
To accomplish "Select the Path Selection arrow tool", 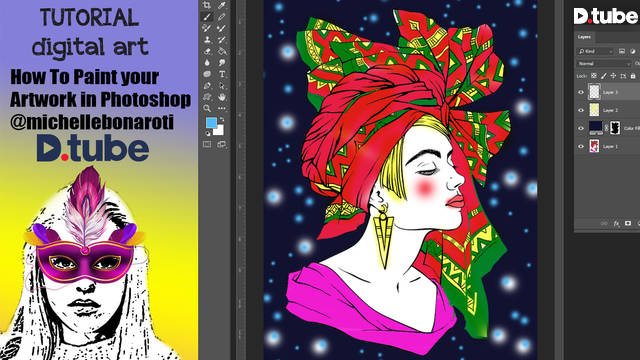I will coord(222,86).
